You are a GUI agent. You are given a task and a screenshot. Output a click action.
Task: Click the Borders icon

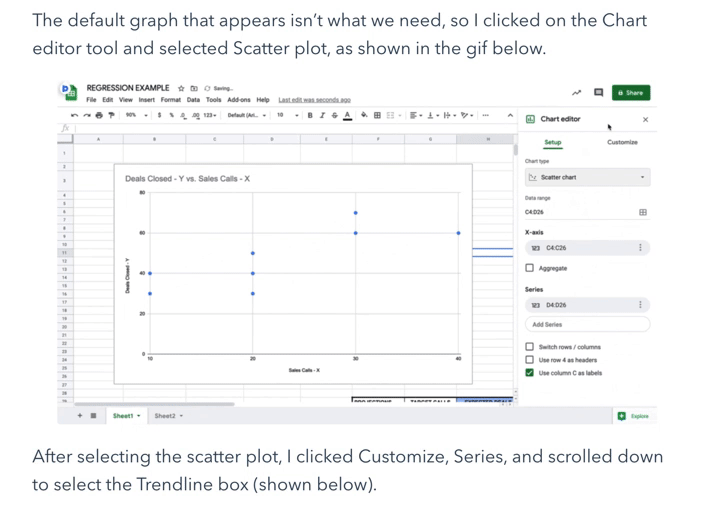[x=377, y=116]
